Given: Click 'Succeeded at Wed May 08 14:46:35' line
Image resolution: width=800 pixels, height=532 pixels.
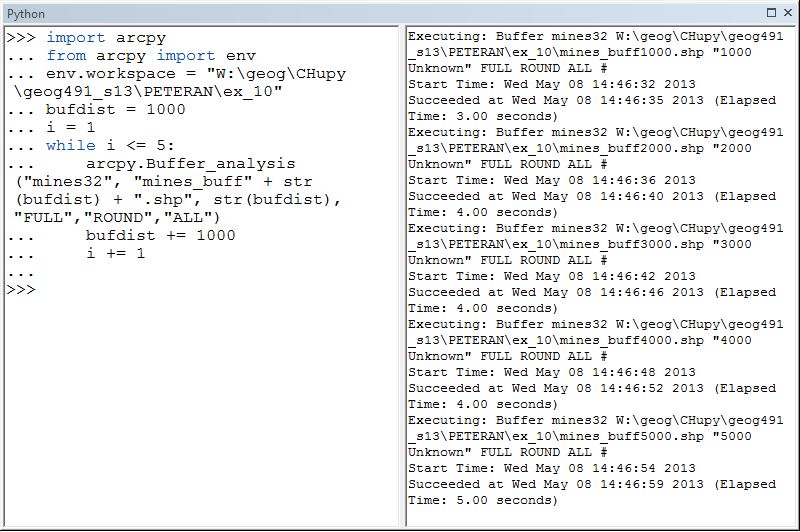Looking at the screenshot, I should click(592, 100).
